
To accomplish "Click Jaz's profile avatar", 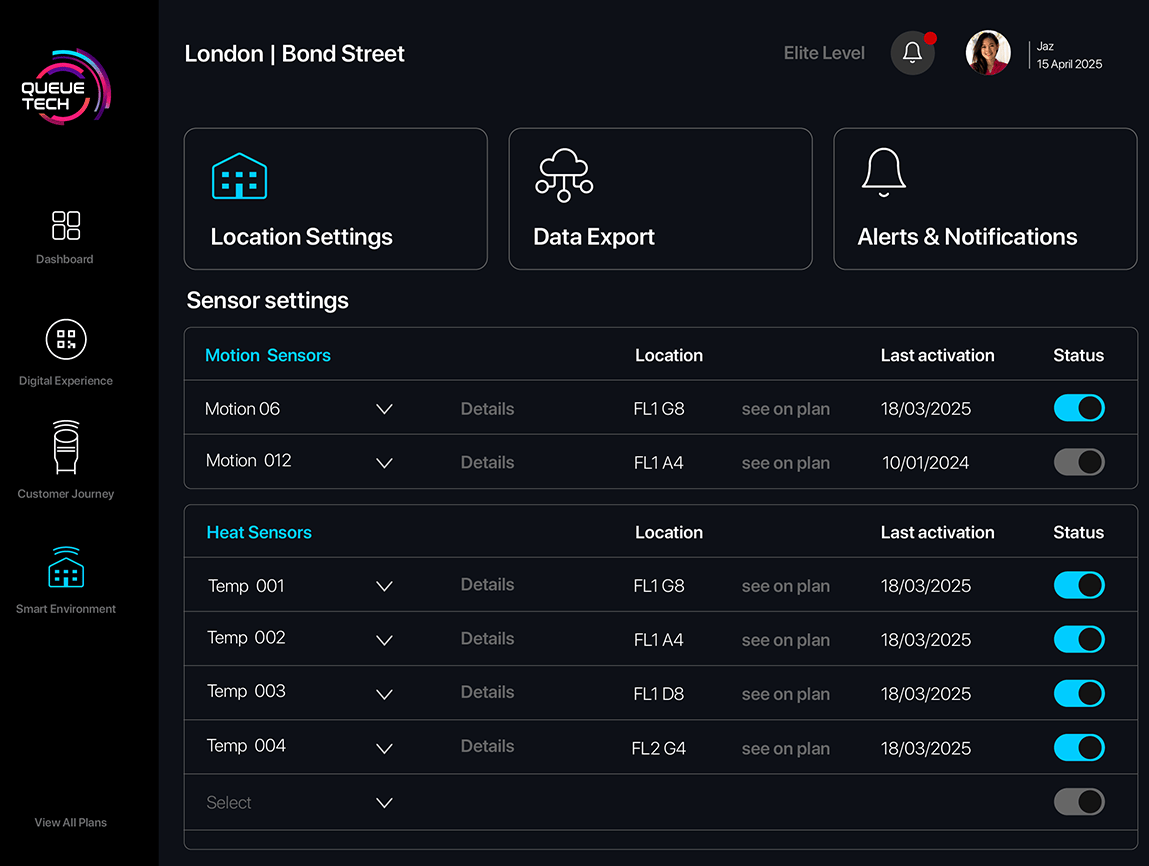I will [x=987, y=53].
